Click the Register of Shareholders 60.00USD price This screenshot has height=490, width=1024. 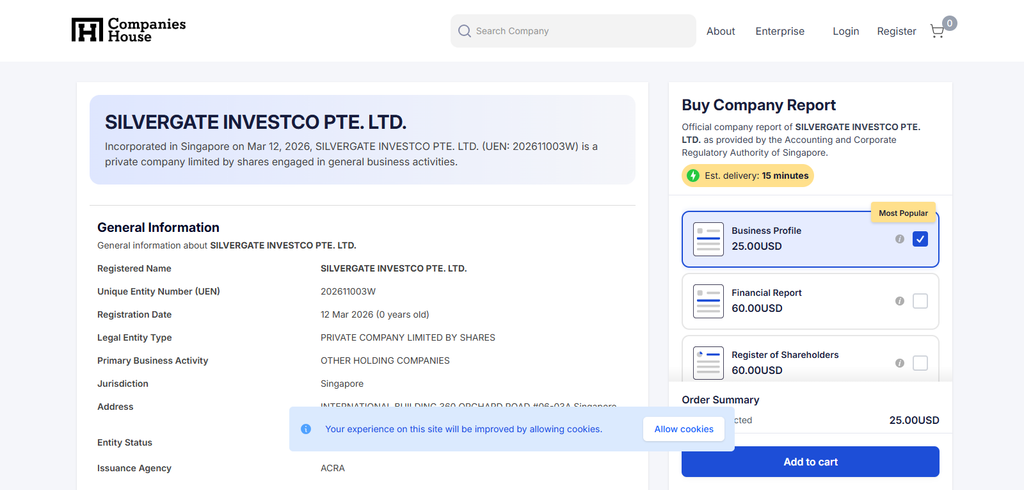(756, 370)
